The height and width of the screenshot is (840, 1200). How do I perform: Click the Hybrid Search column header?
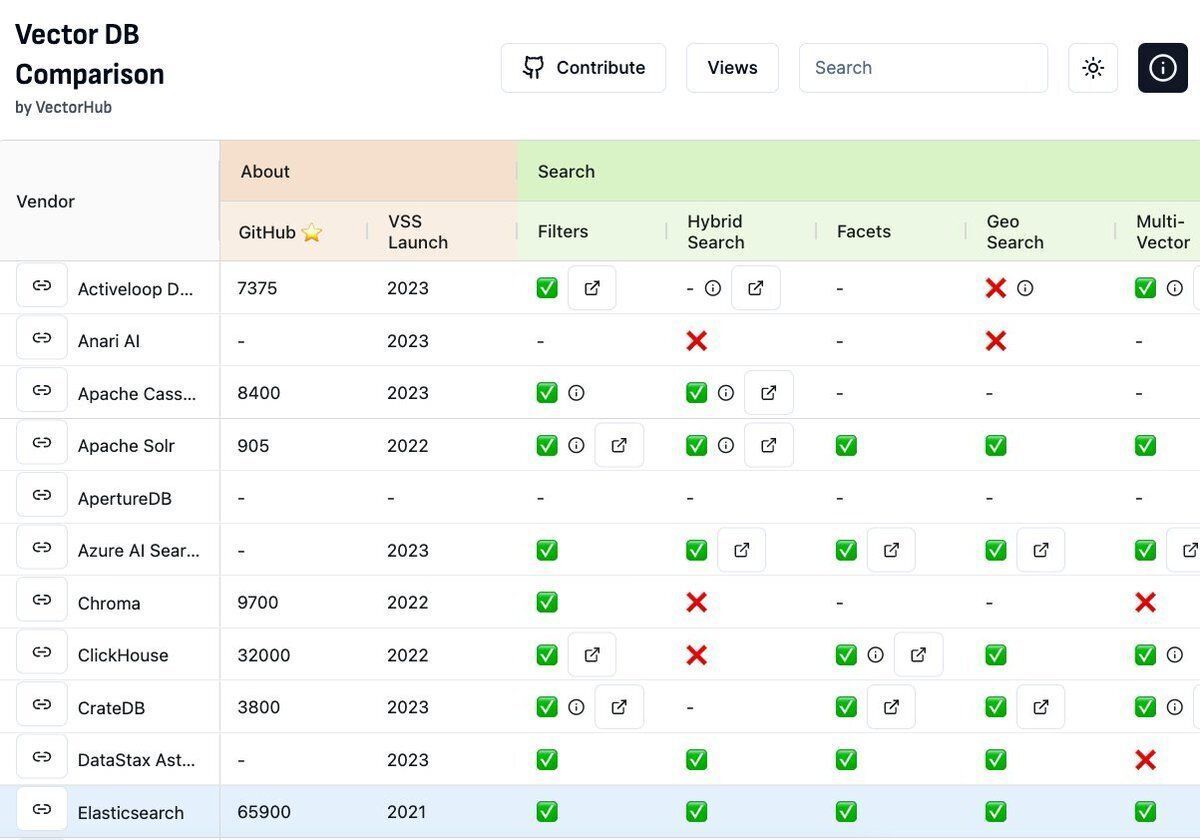(x=715, y=232)
